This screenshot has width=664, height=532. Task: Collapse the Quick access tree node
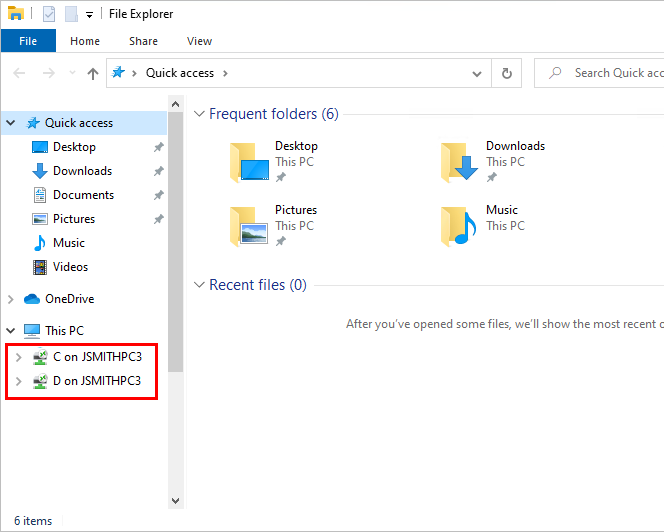click(x=11, y=123)
